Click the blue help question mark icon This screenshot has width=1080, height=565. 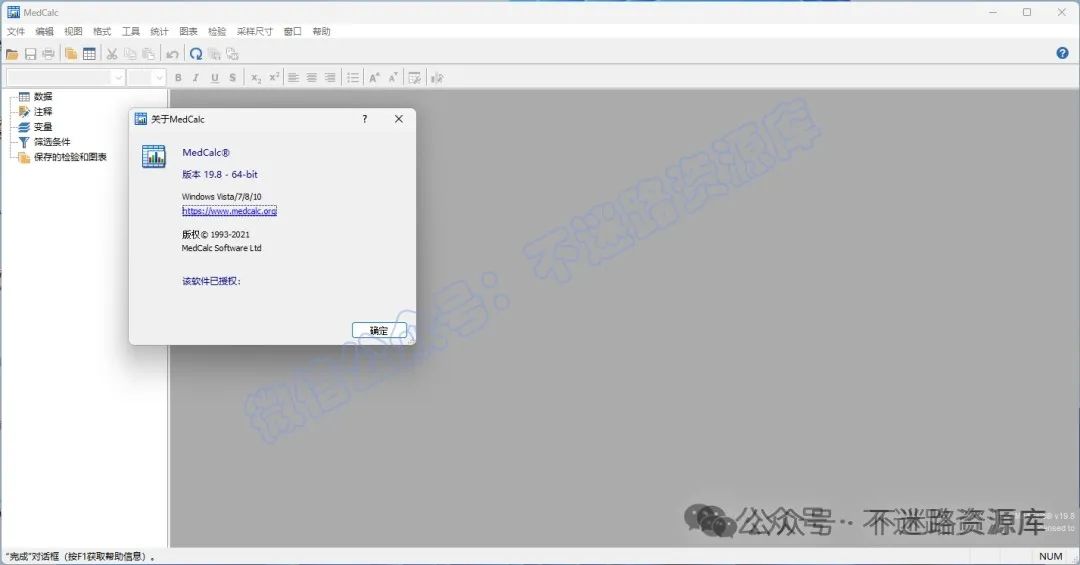click(x=1062, y=53)
